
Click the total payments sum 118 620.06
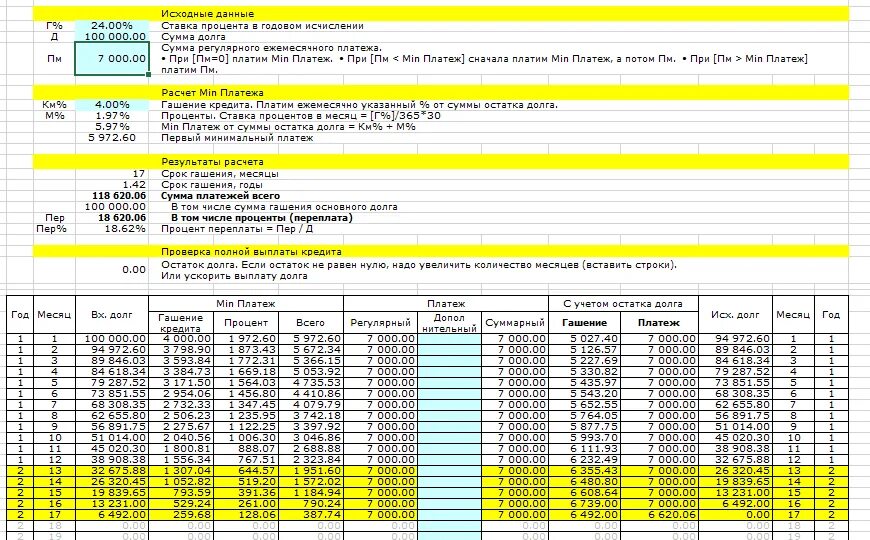[x=112, y=196]
